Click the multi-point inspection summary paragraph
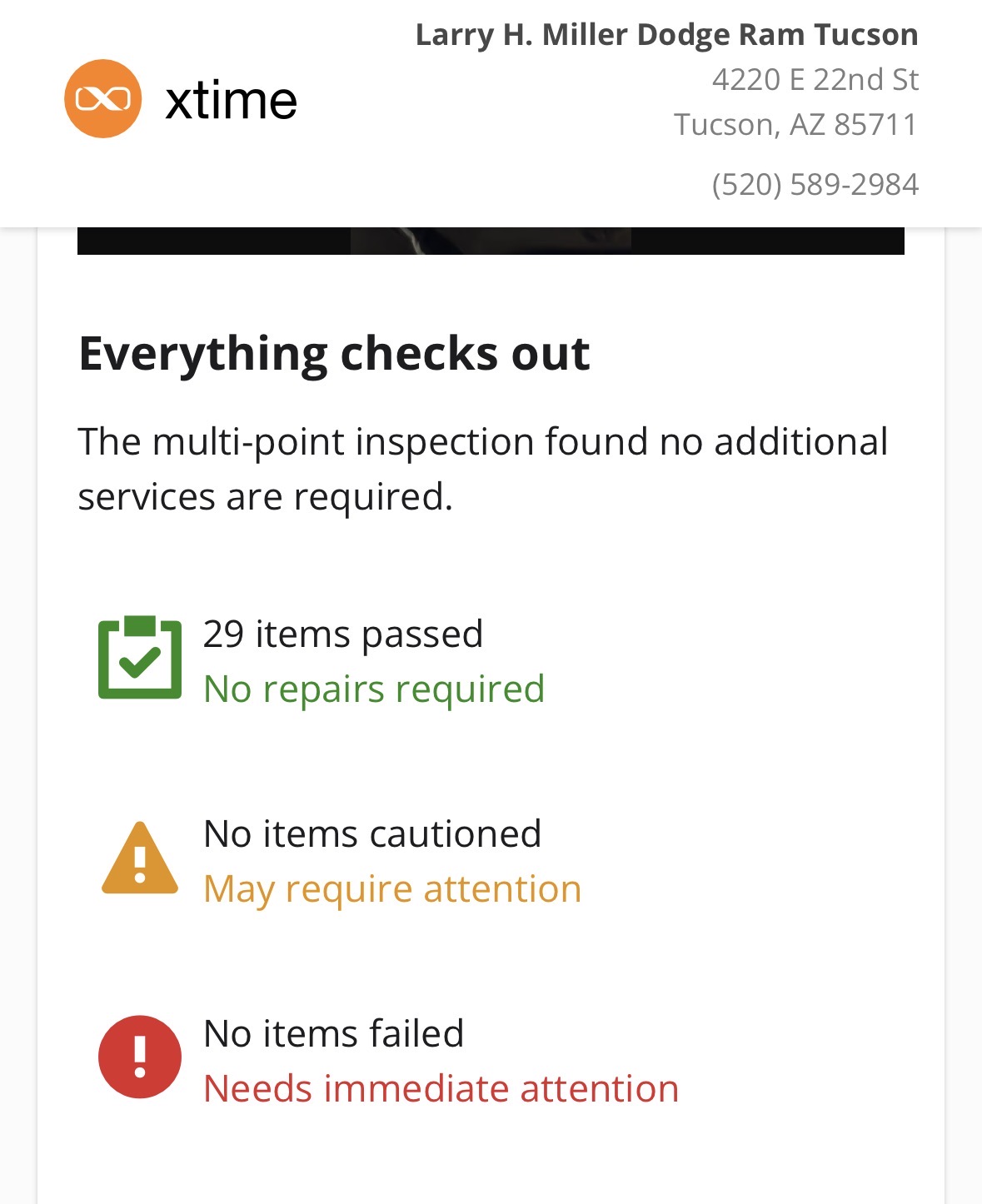 483,469
